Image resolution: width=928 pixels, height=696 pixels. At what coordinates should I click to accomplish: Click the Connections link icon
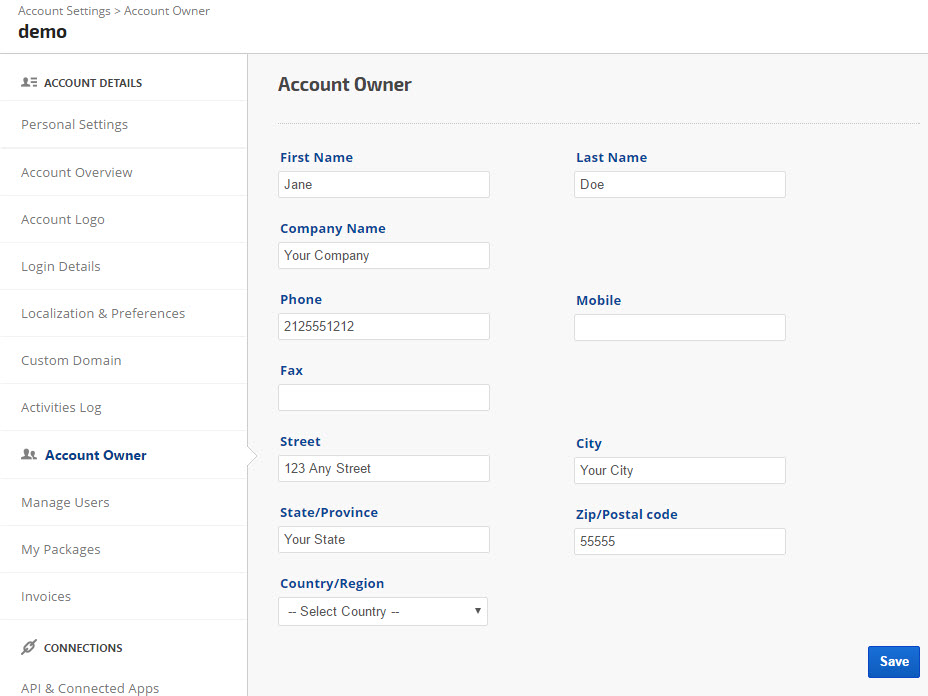[29, 648]
